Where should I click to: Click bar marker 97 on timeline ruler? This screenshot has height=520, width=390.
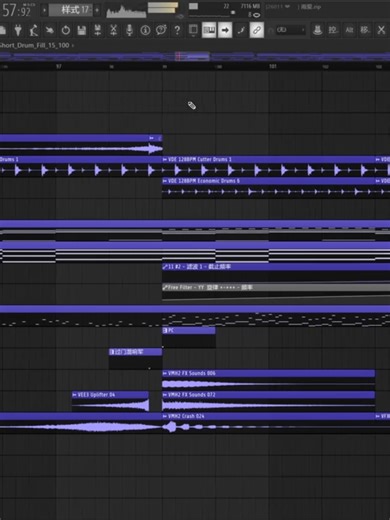pyautogui.click(x=59, y=66)
